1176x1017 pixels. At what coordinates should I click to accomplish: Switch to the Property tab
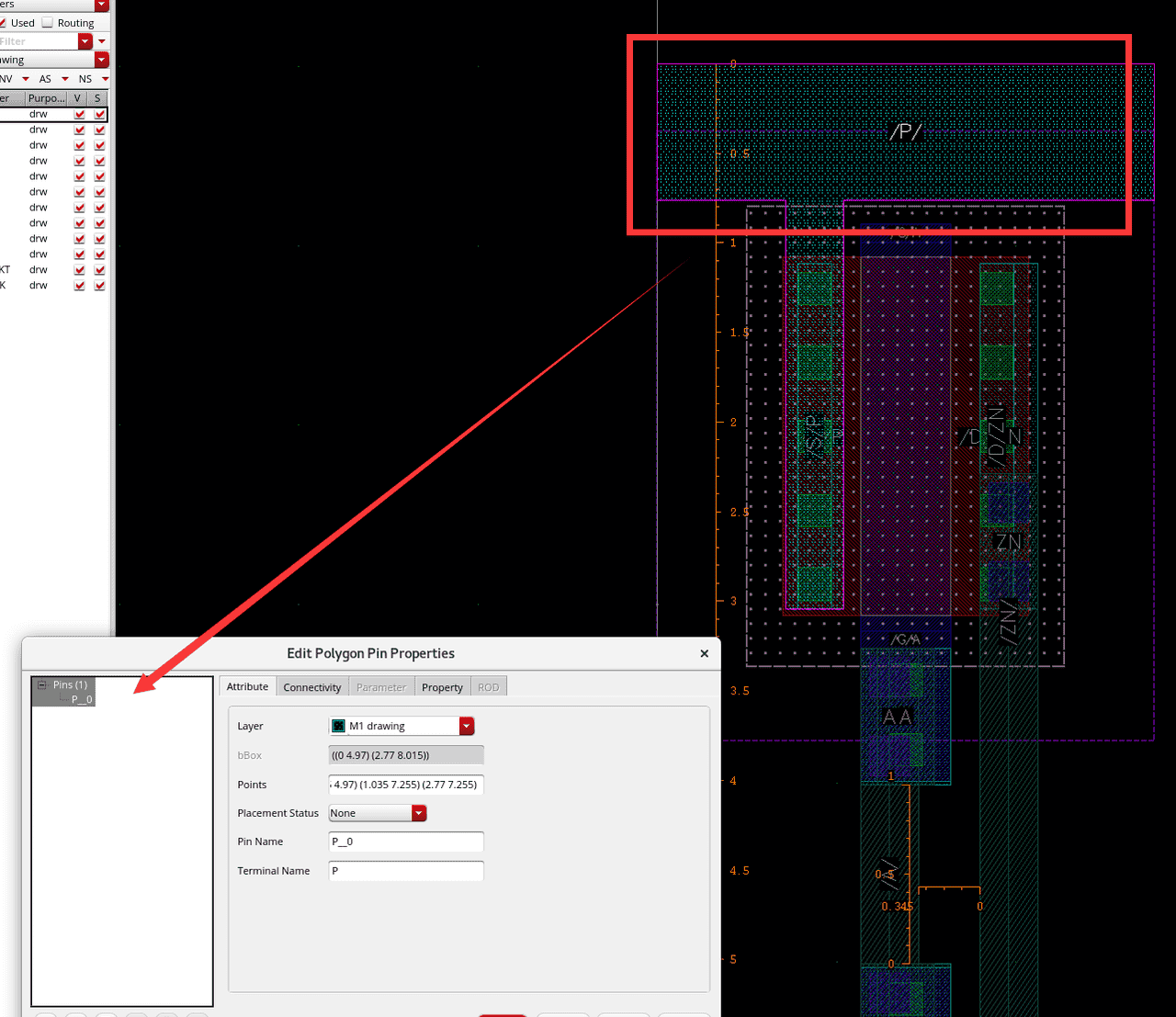point(442,687)
